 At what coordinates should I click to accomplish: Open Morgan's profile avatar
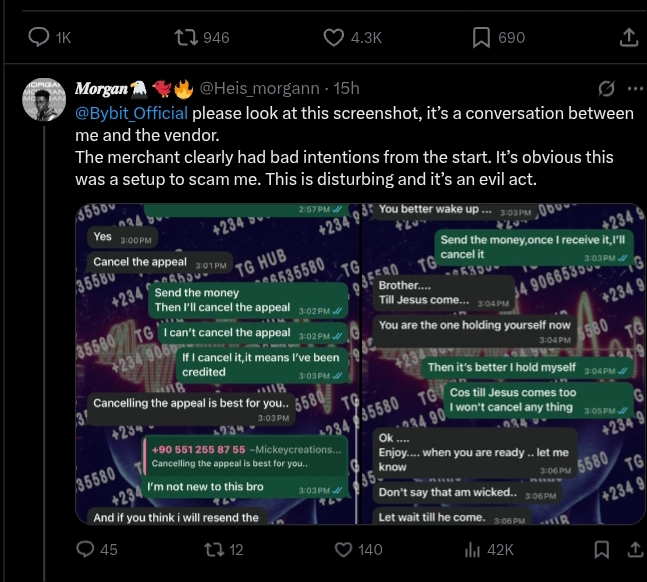click(x=44, y=99)
